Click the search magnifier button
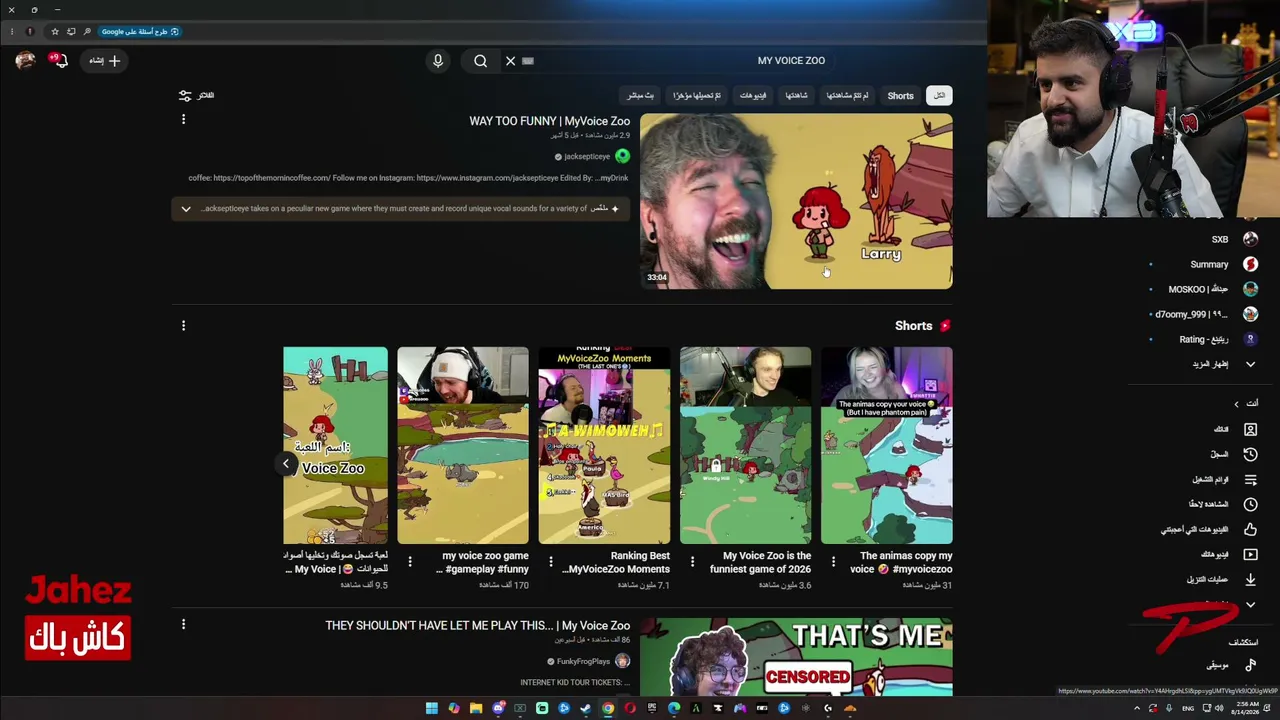 (480, 61)
